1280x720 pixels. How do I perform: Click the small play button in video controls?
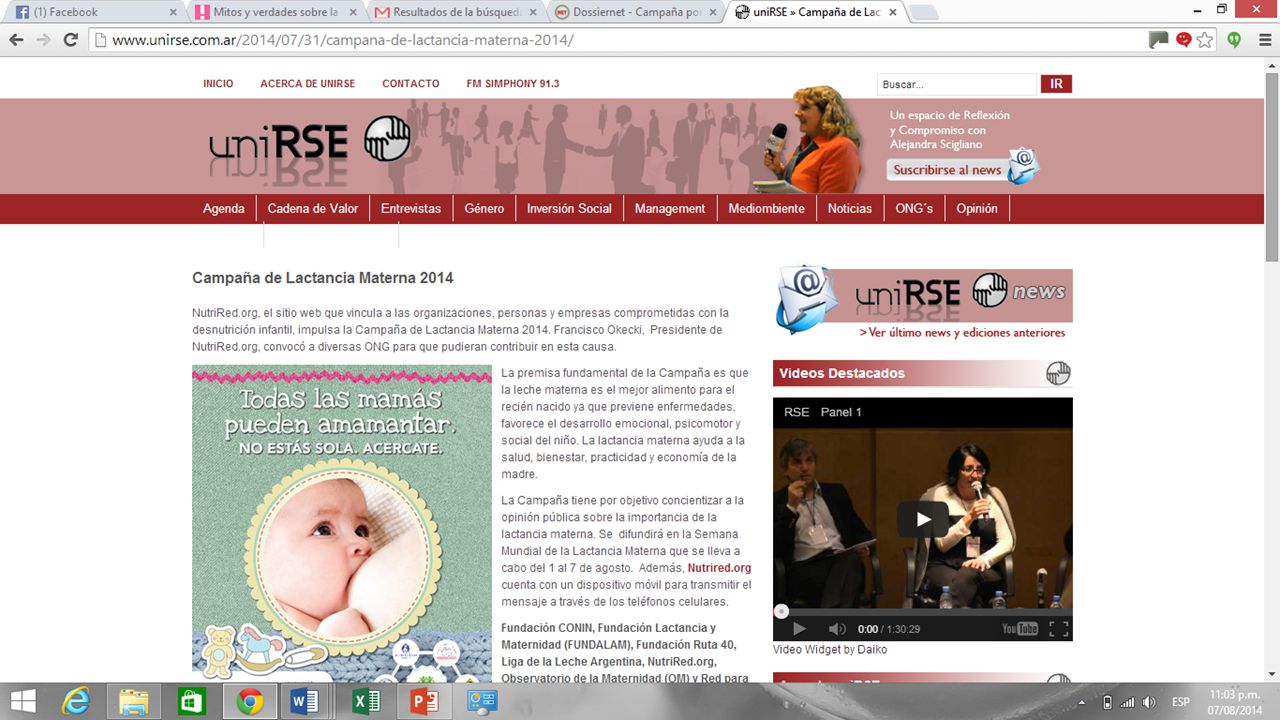click(x=799, y=629)
